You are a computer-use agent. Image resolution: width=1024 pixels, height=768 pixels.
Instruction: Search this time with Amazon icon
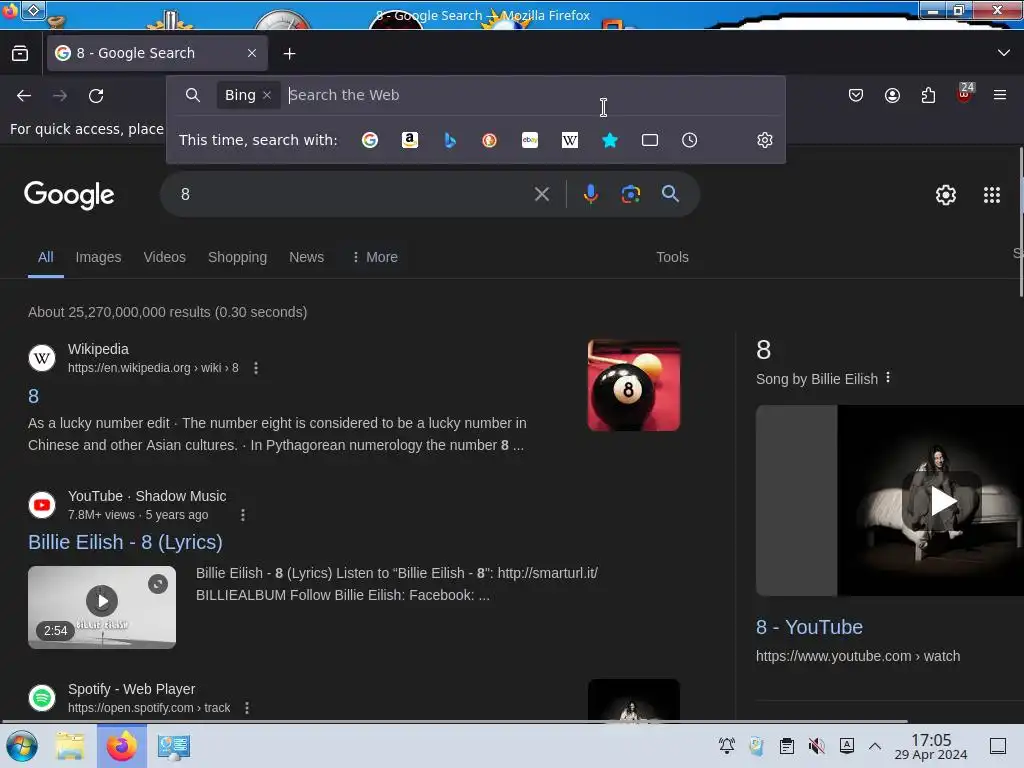click(409, 140)
